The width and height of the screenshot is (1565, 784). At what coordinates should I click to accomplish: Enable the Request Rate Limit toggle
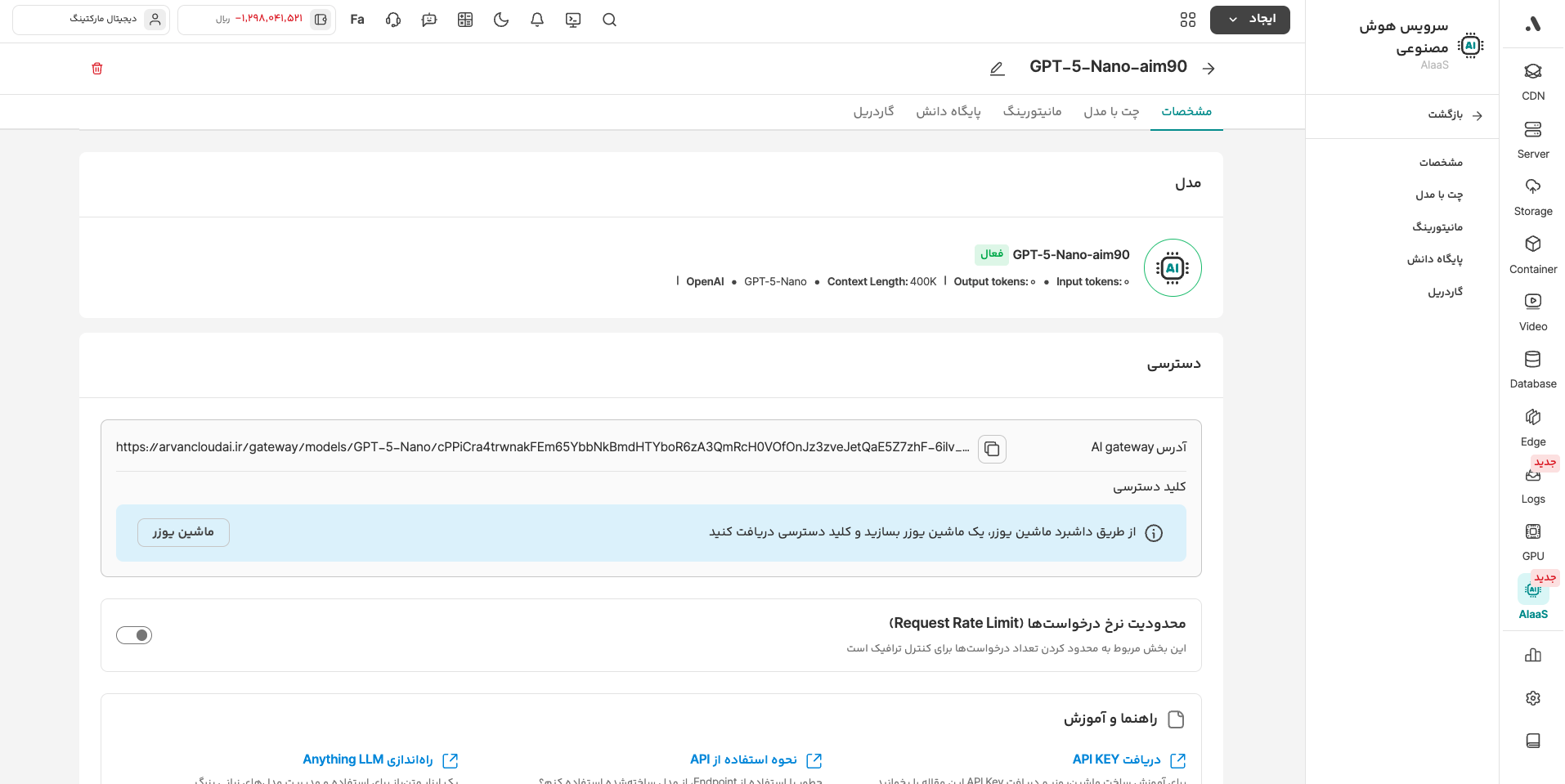point(134,635)
